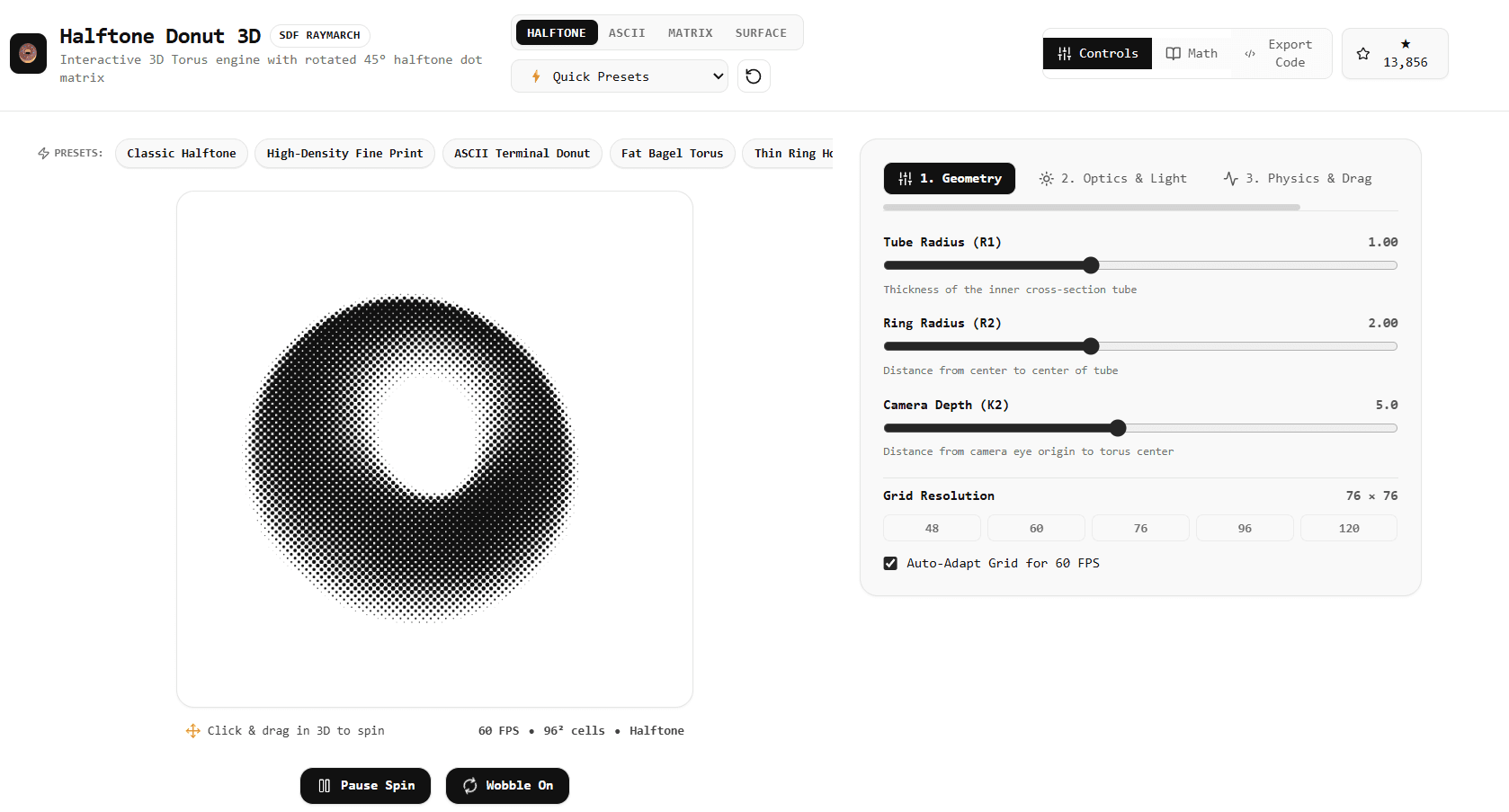Viewport: 1509px width, 812px height.
Task: Set grid resolution to 120
Action: (x=1349, y=528)
